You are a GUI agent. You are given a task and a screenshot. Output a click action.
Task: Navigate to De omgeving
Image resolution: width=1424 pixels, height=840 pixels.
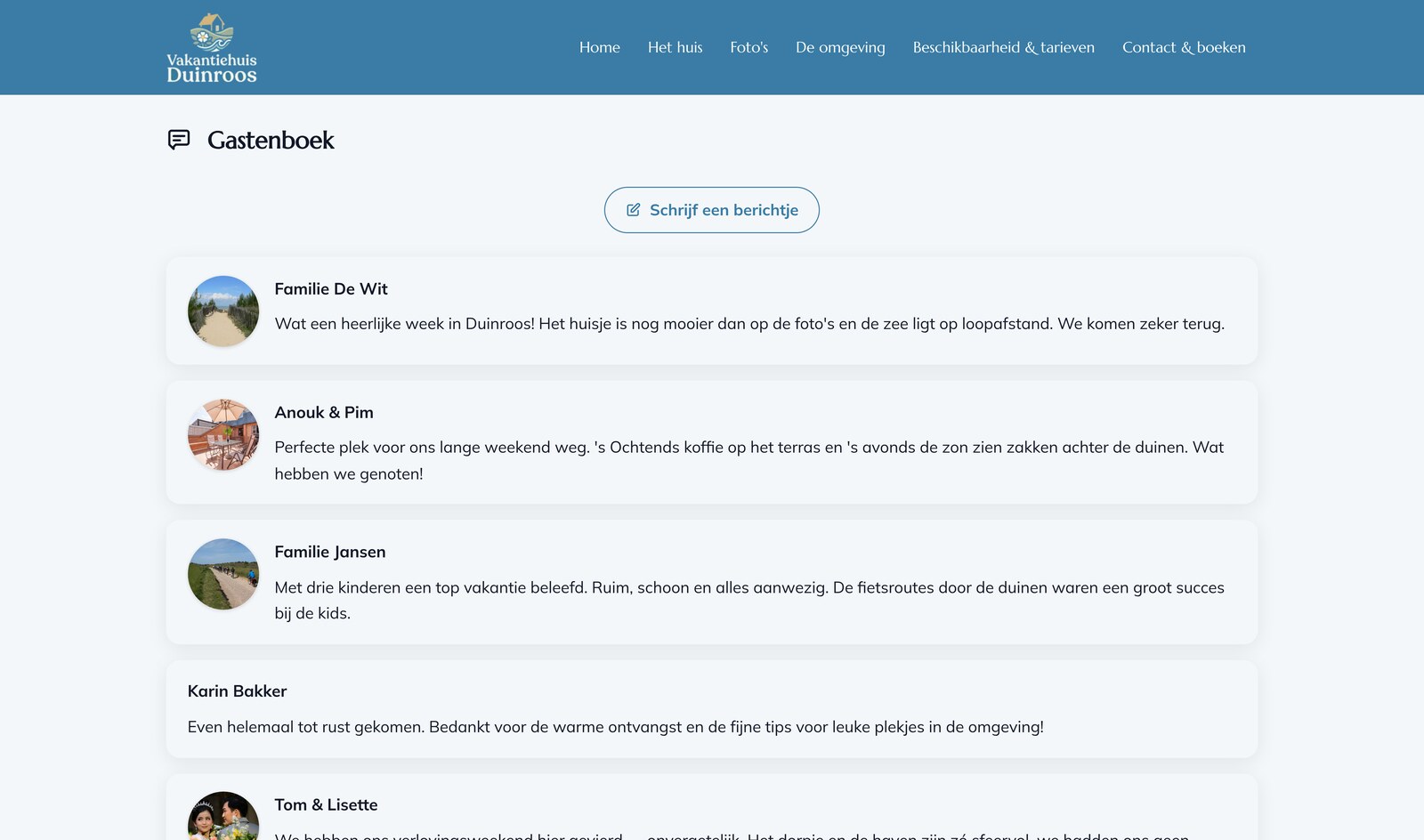click(840, 47)
